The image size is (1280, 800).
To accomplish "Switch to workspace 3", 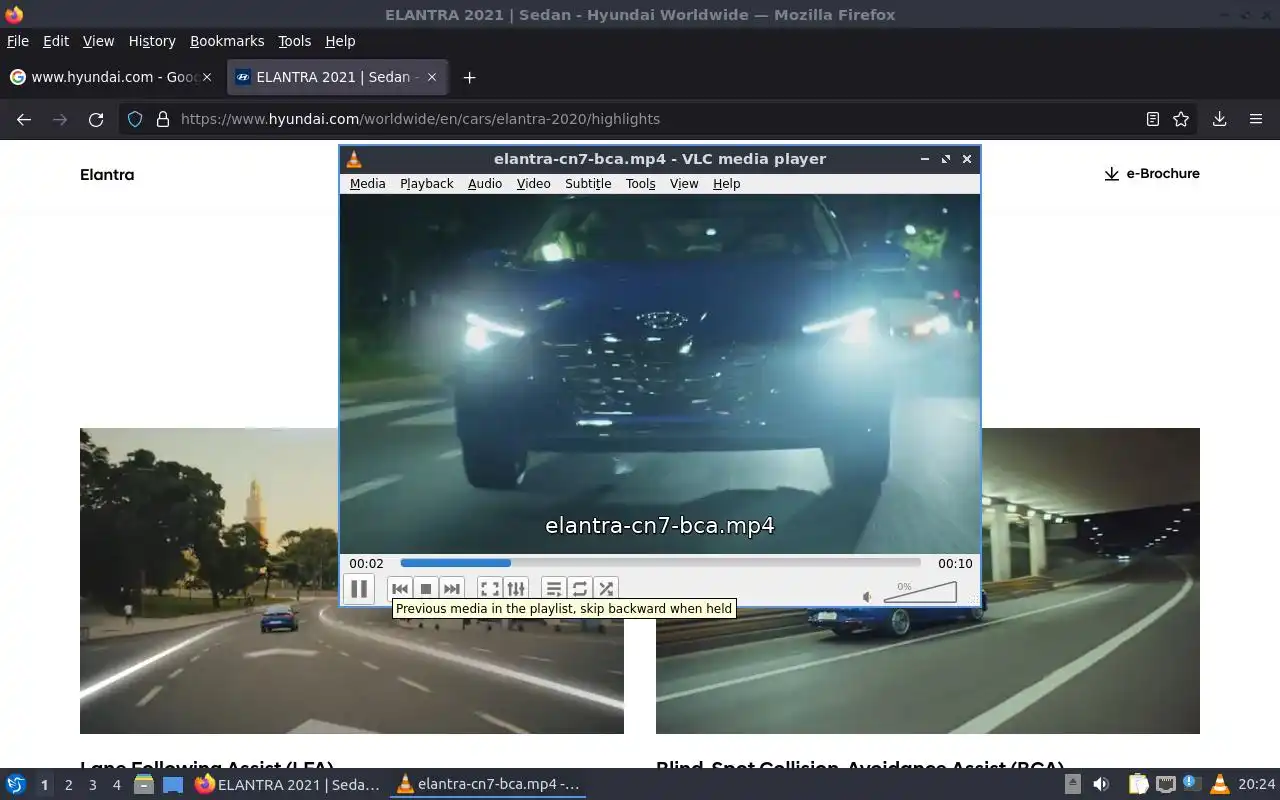I will pos(92,785).
